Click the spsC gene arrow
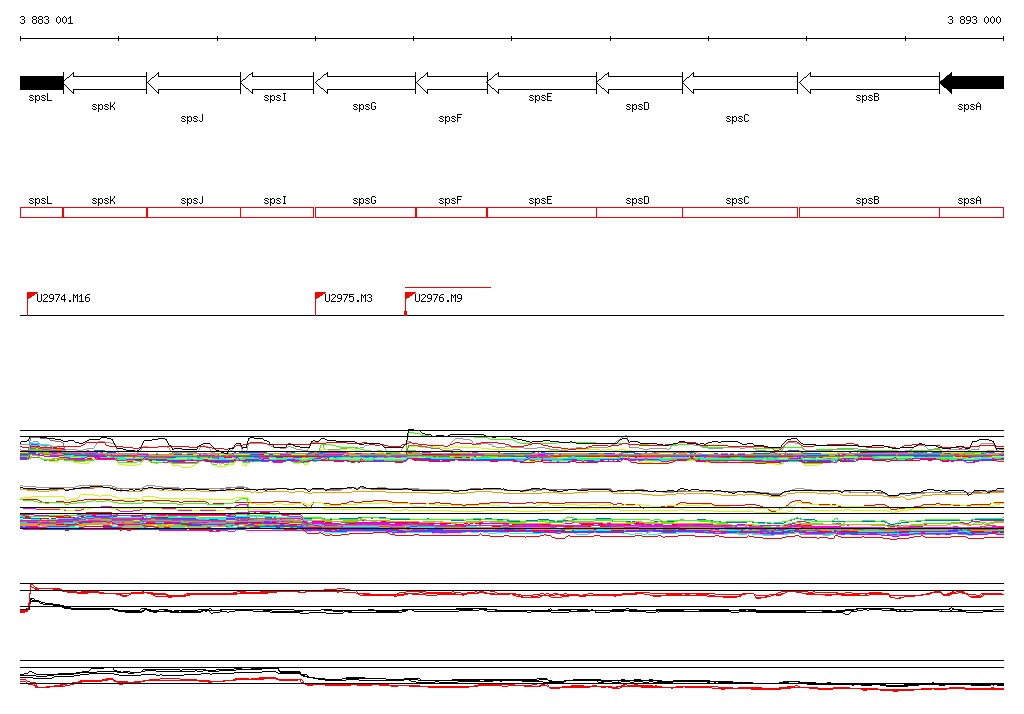1024x714 pixels. (740, 83)
